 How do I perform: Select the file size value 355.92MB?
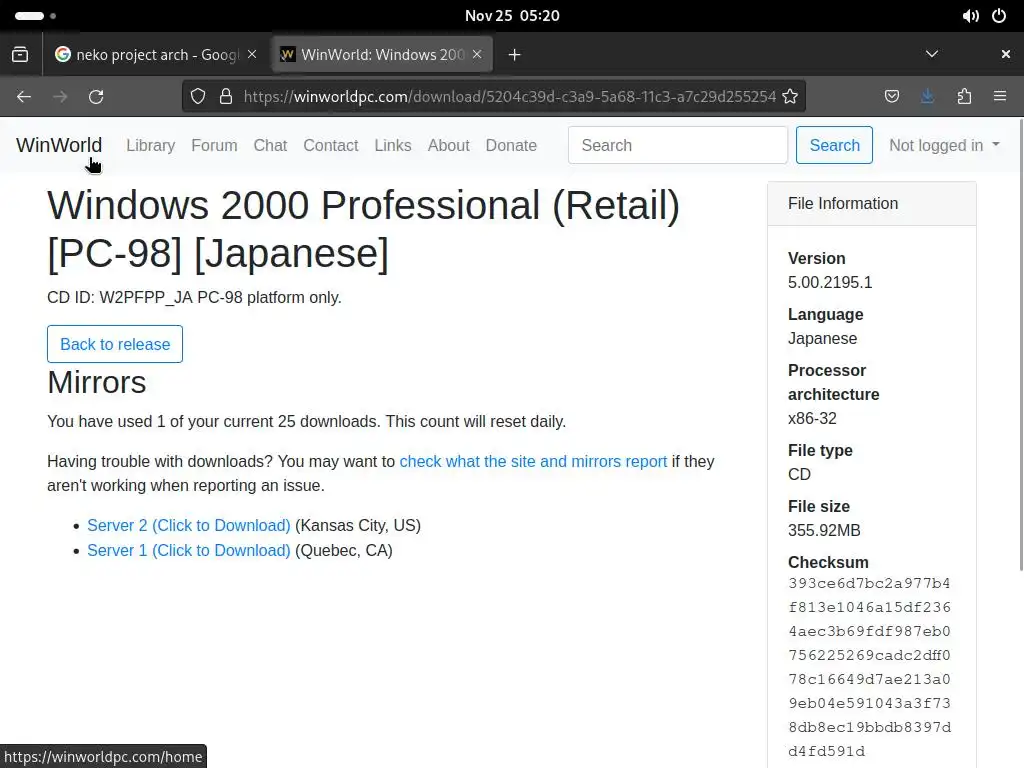point(824,530)
